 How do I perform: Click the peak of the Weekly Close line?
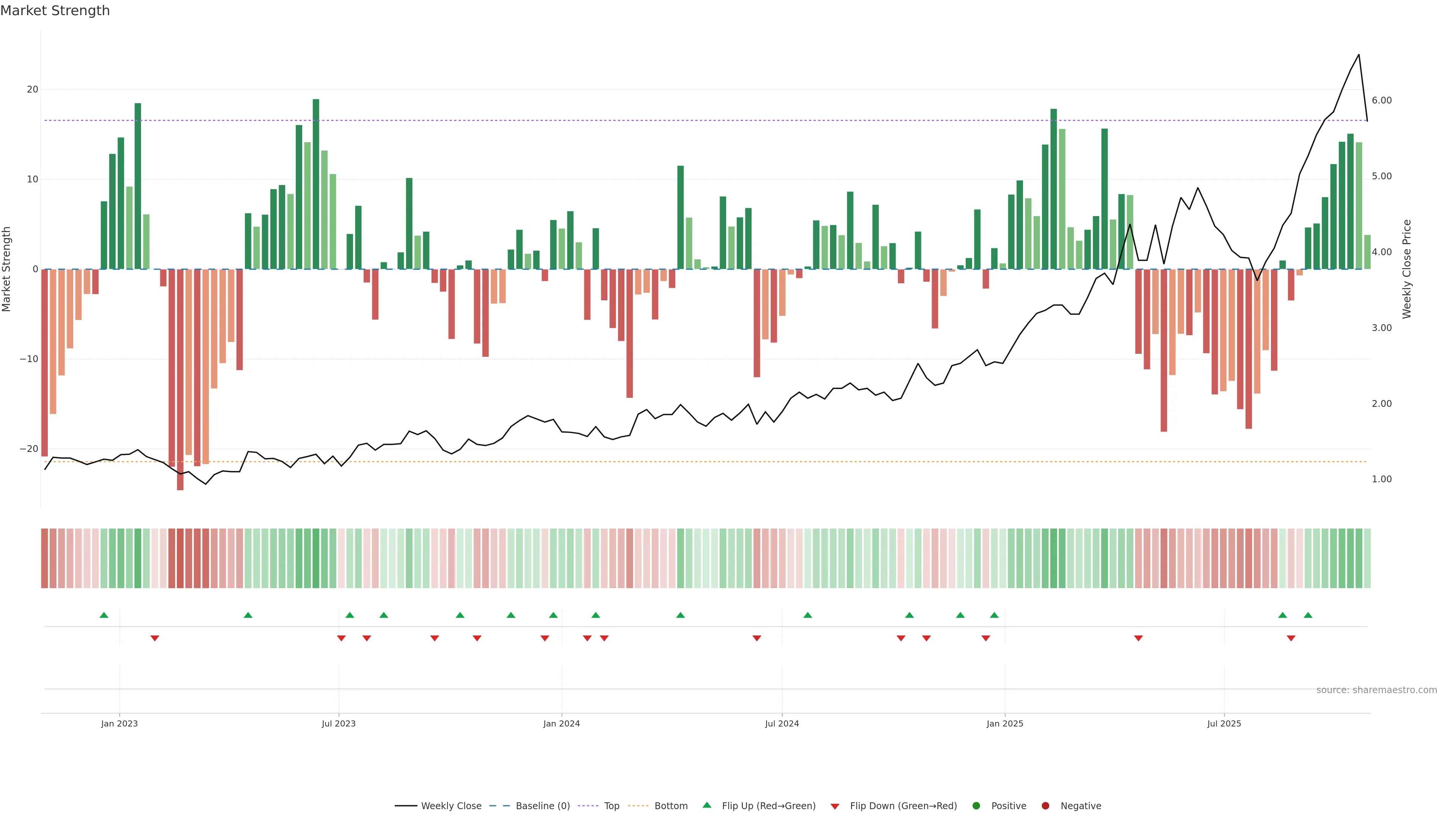tap(1359, 55)
